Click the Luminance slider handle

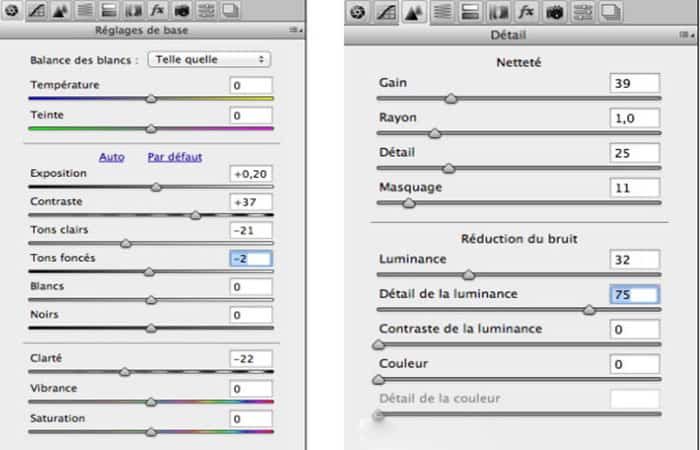[468, 275]
